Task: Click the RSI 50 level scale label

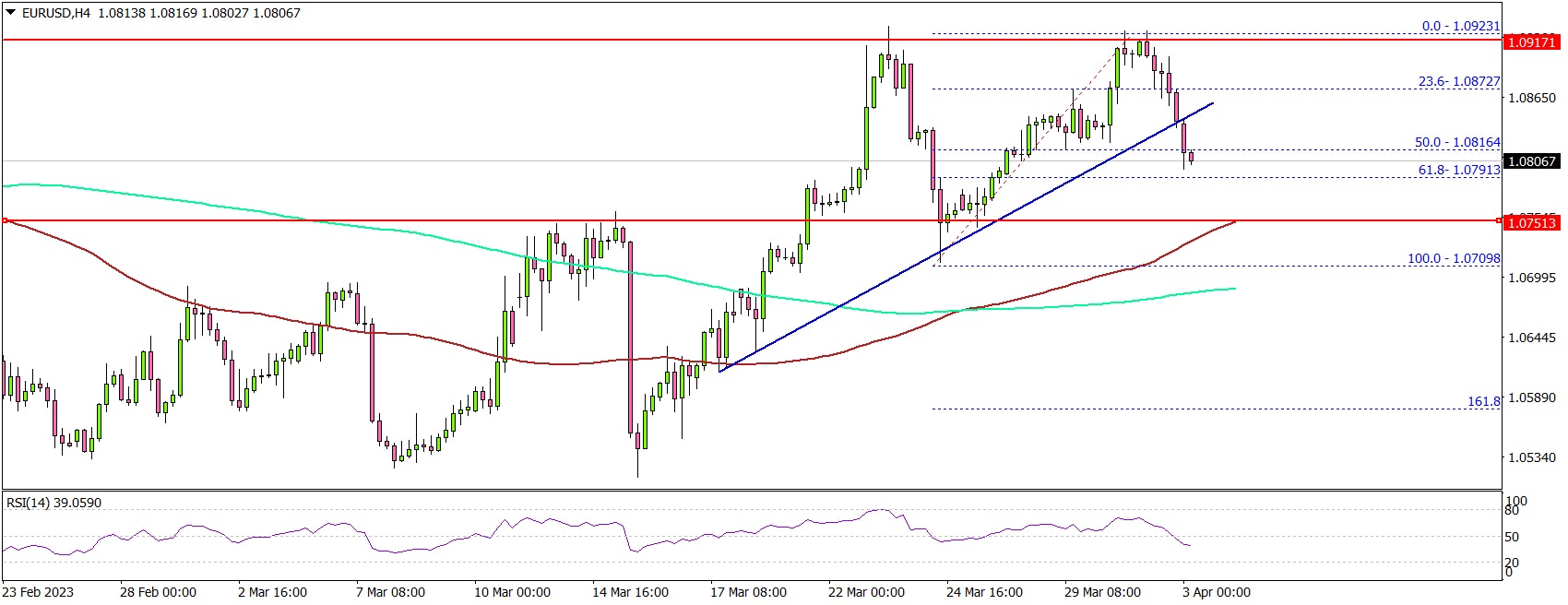Action: [x=1512, y=537]
